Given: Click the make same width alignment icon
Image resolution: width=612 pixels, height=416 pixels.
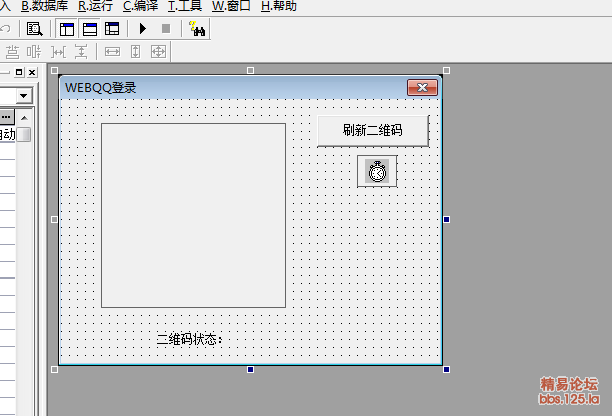Looking at the screenshot, I should click(112, 51).
